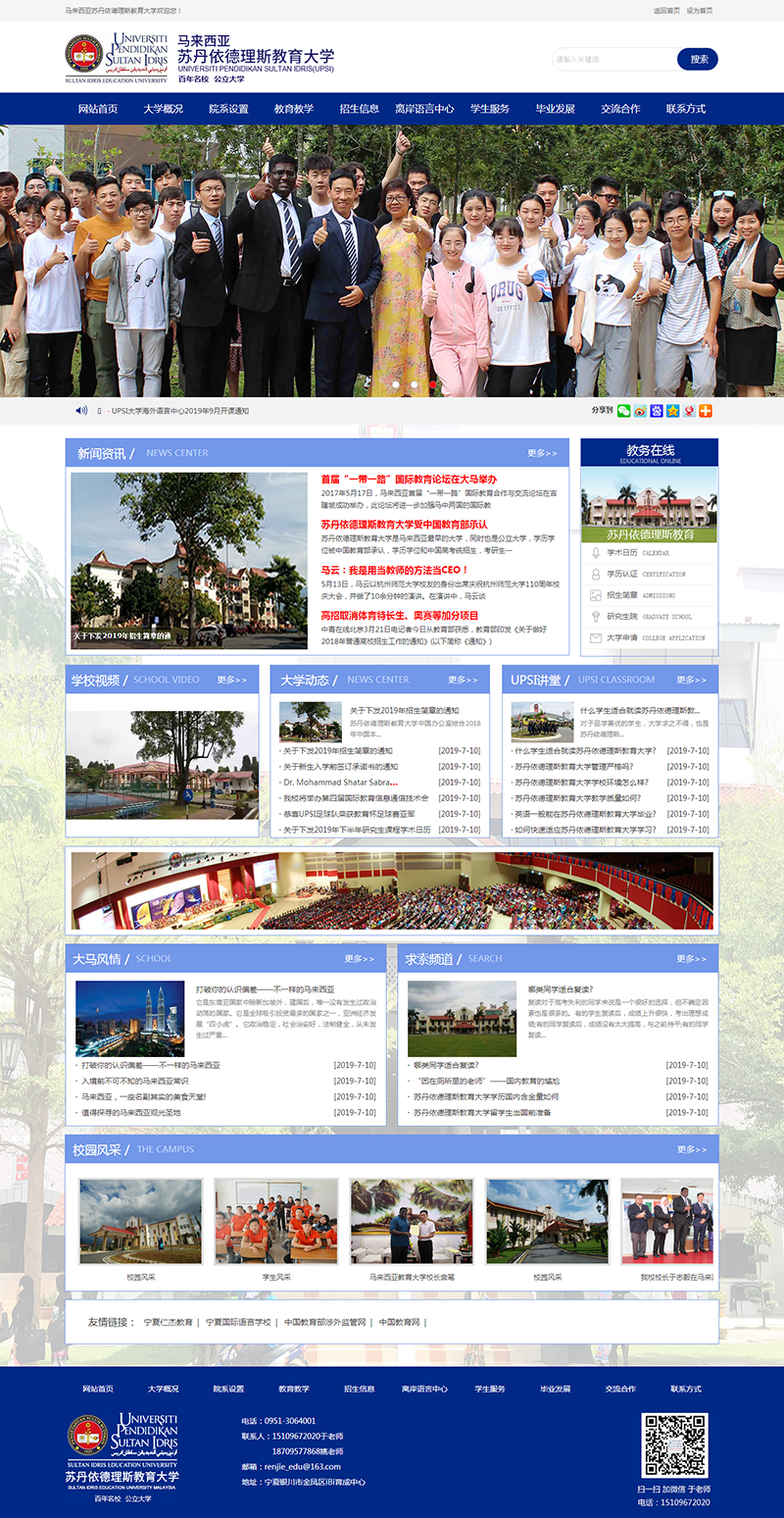Open headline 苏丹依德理斯教育大学受中国教育部示认
This screenshot has width=784, height=1518.
point(404,525)
